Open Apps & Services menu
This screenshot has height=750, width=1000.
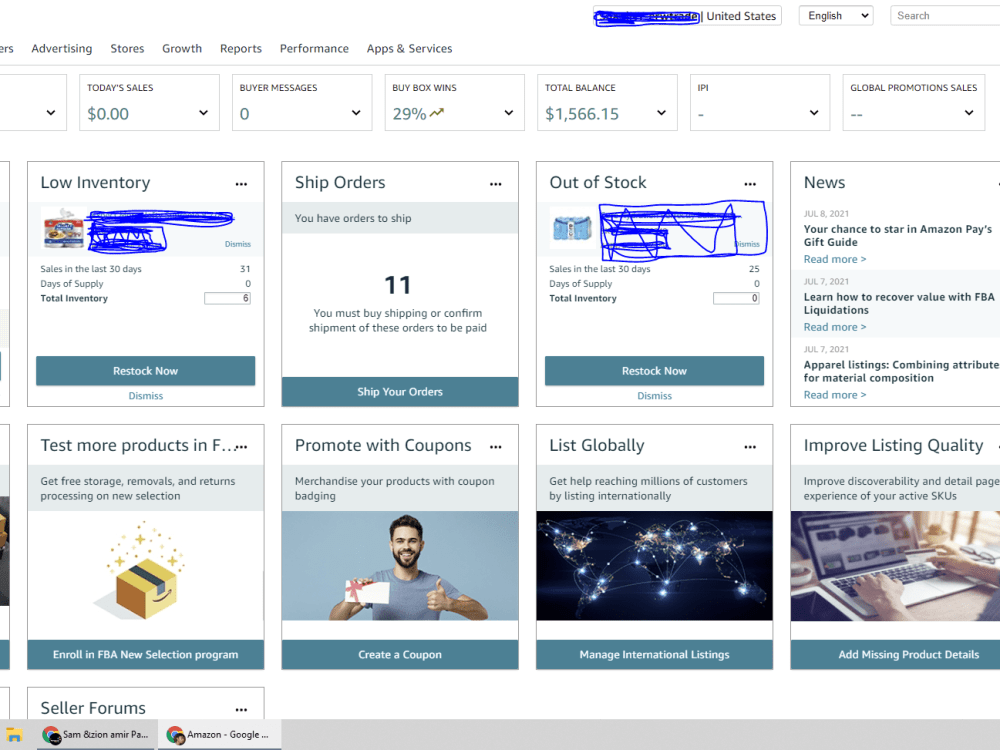(x=409, y=48)
